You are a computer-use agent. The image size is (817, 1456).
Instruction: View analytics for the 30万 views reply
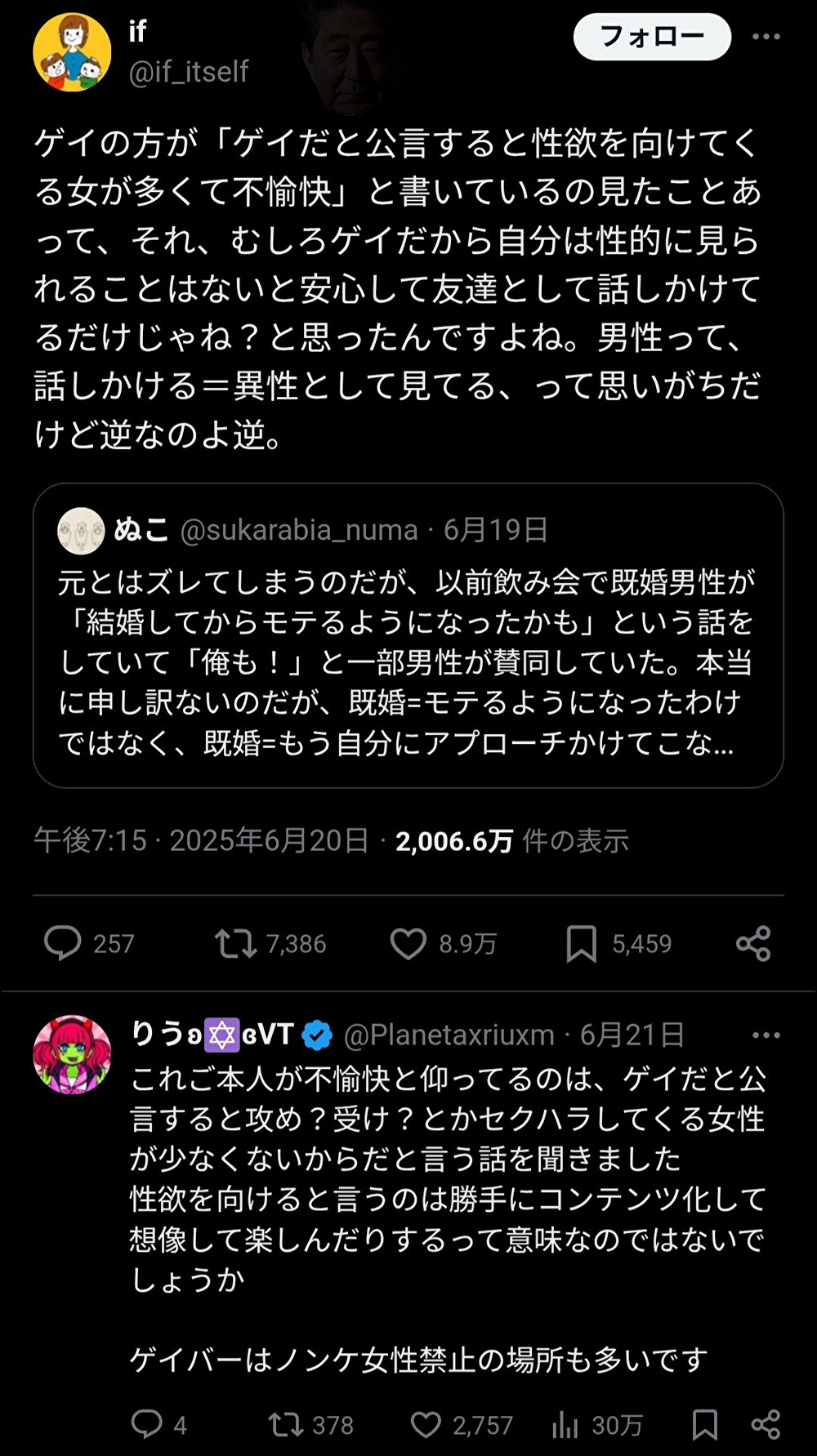click(x=565, y=1424)
